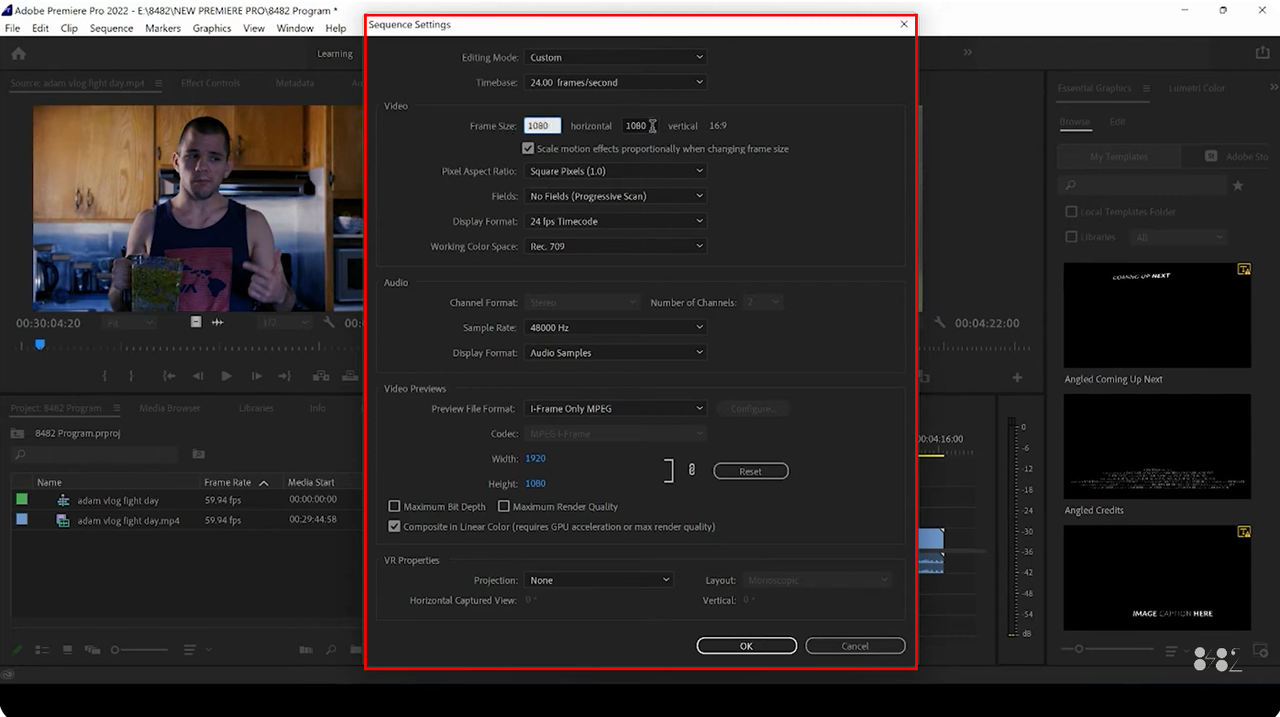The height and width of the screenshot is (717, 1280).
Task: Click Go to Out icon in Source monitor
Action: (x=285, y=376)
